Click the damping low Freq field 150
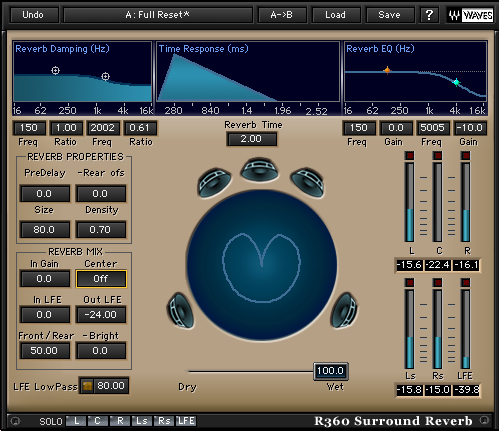The height and width of the screenshot is (431, 499). coord(29,128)
